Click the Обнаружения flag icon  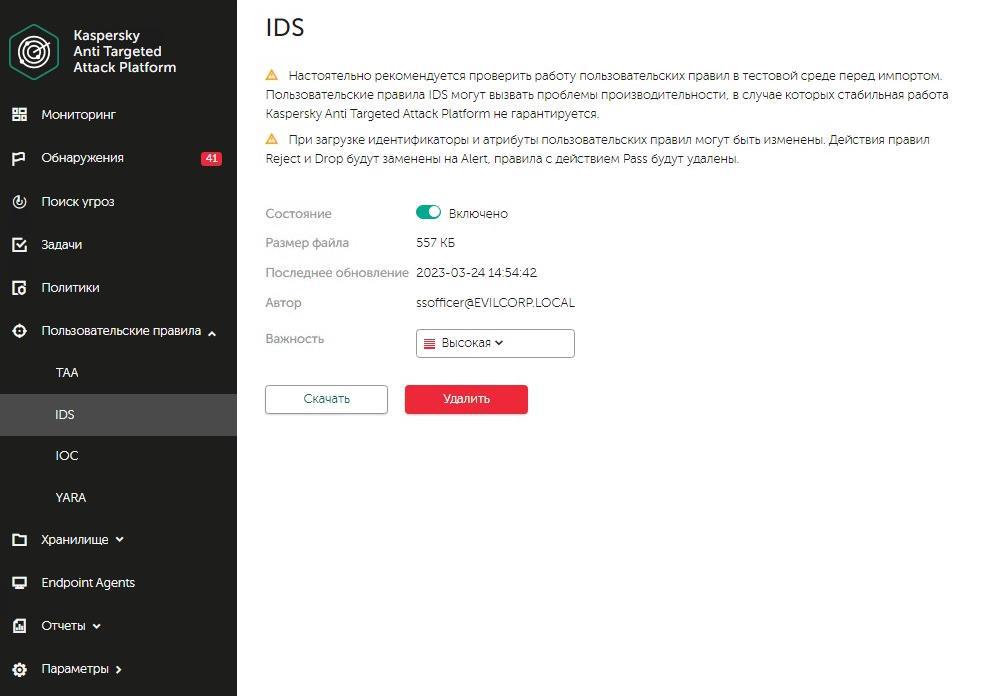pyautogui.click(x=19, y=158)
